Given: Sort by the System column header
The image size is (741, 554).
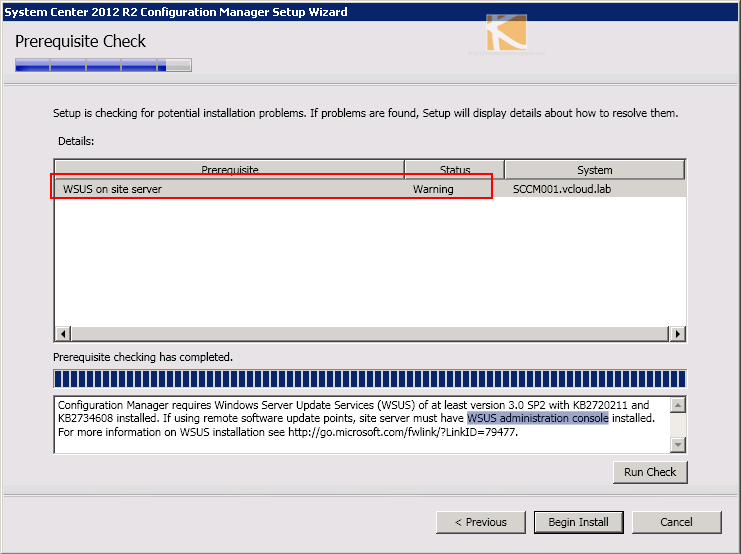Looking at the screenshot, I should [595, 170].
